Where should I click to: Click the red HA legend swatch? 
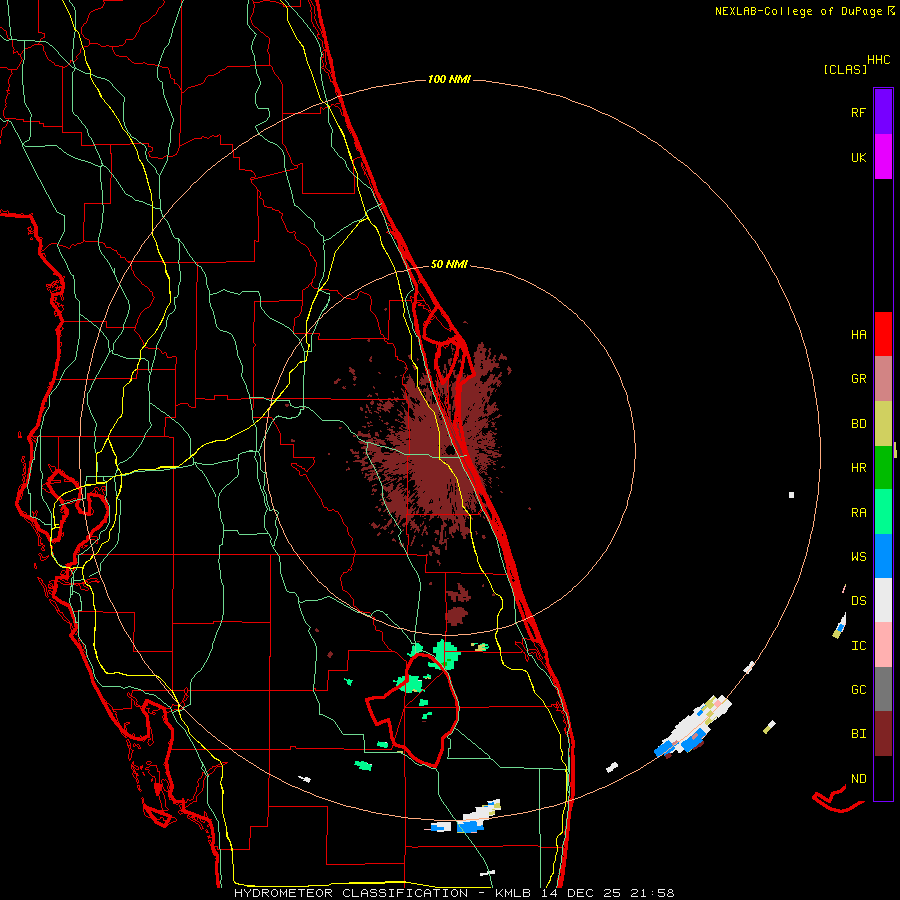[883, 334]
